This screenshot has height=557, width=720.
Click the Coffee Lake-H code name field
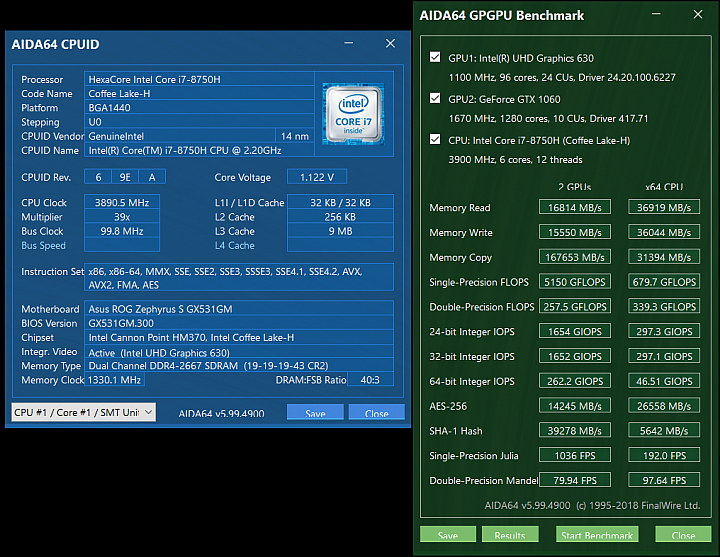coord(199,93)
